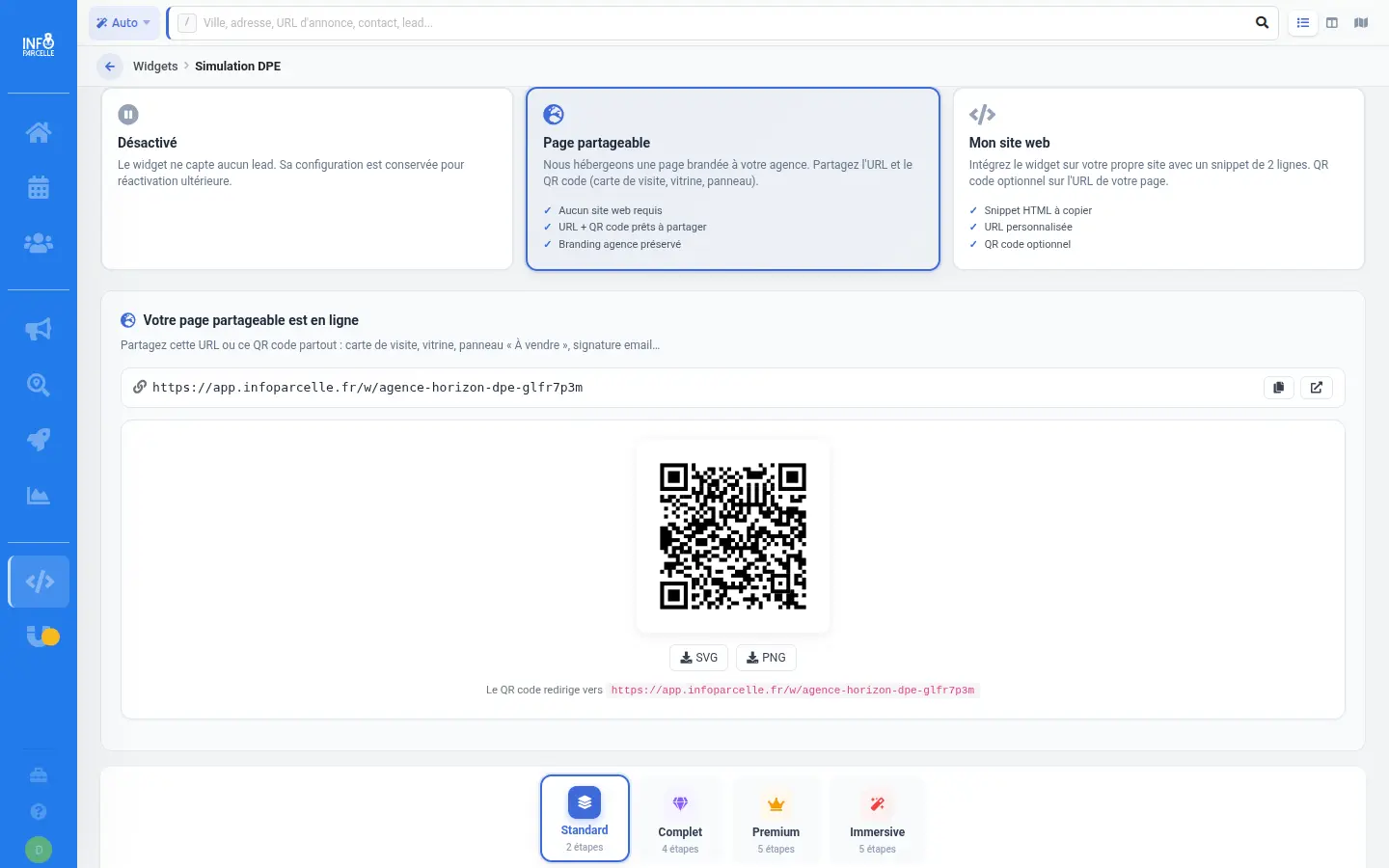The image size is (1389, 868).
Task: Select the Désactivé mode card
Action: pyautogui.click(x=307, y=179)
